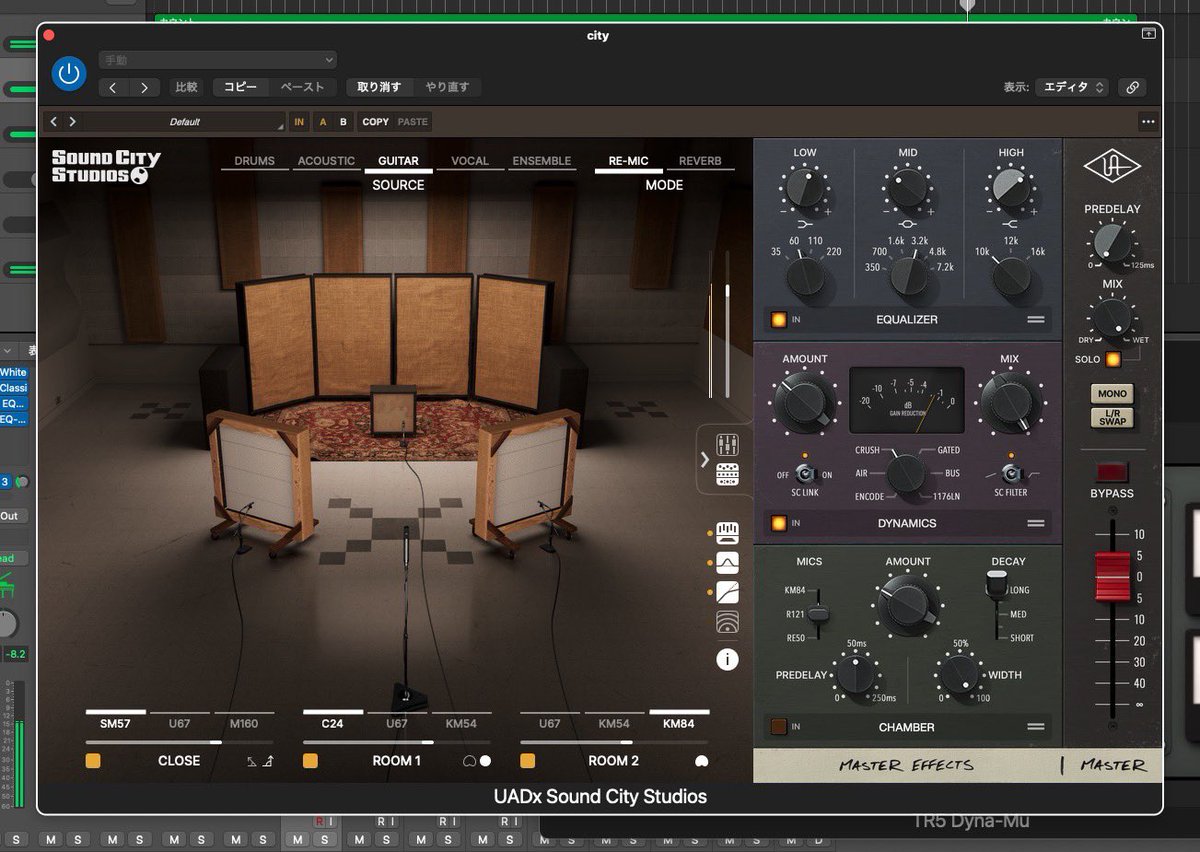The width and height of the screenshot is (1200, 852).
Task: Click the chamber reverb shortcut icon
Action: pyautogui.click(x=728, y=624)
